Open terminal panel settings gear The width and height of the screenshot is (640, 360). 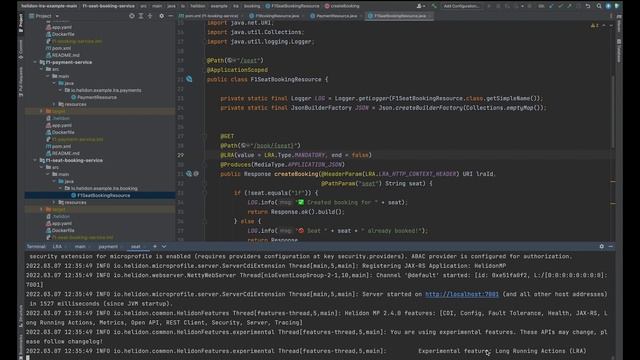[602, 247]
